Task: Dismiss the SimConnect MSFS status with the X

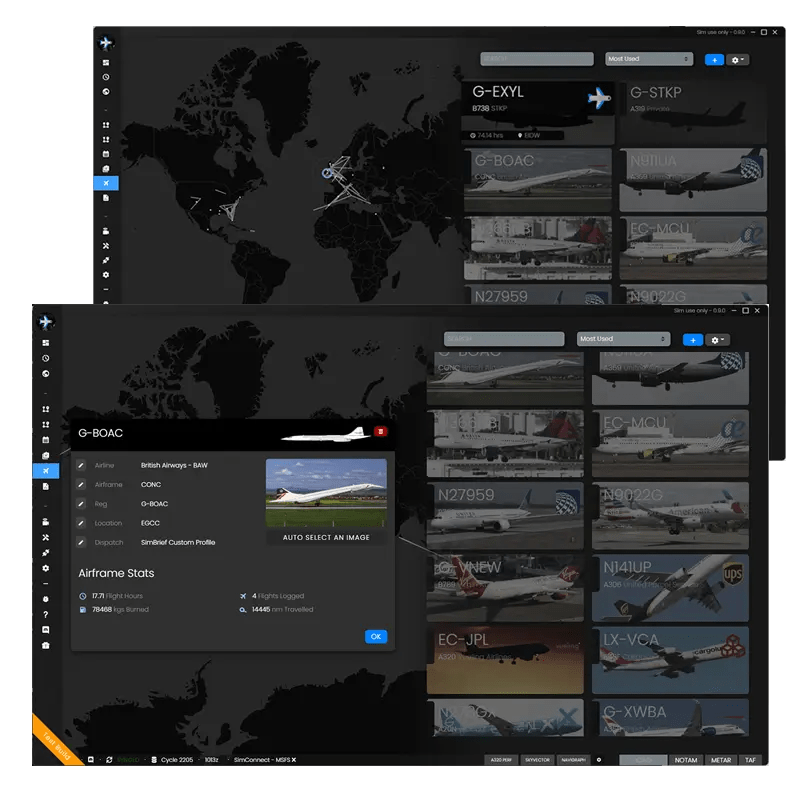Action: click(294, 758)
